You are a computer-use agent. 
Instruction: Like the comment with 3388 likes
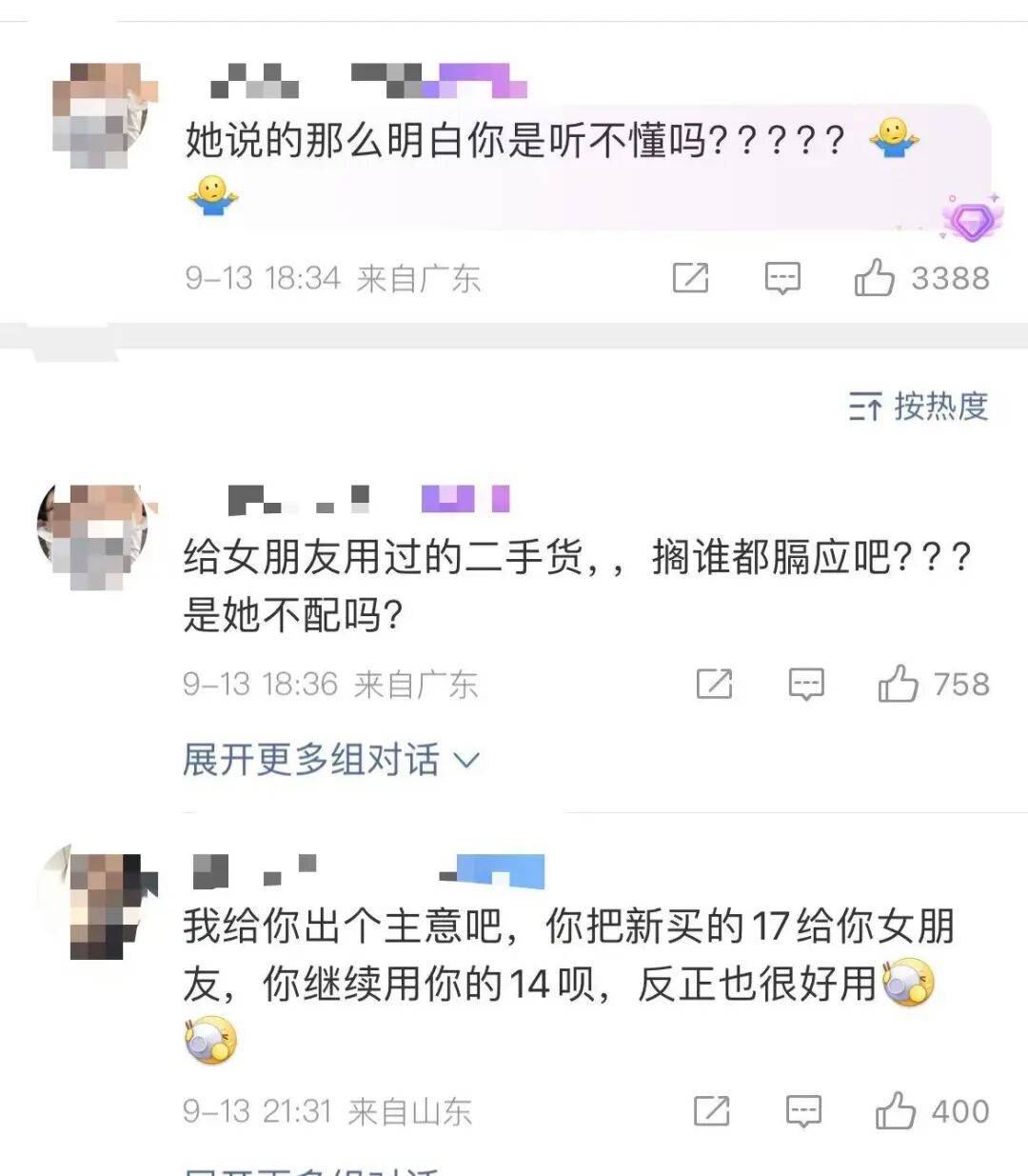874,277
